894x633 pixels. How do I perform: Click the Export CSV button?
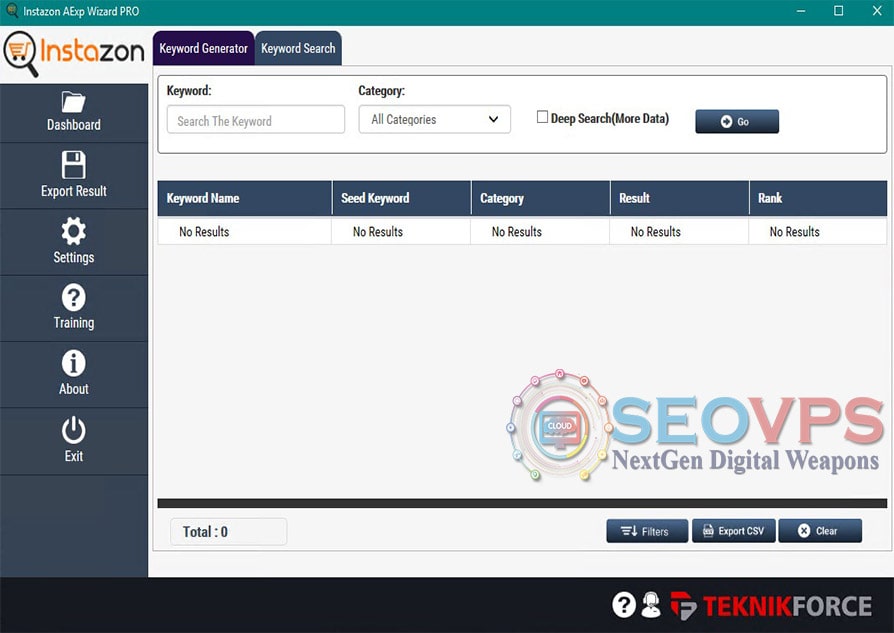[x=734, y=531]
